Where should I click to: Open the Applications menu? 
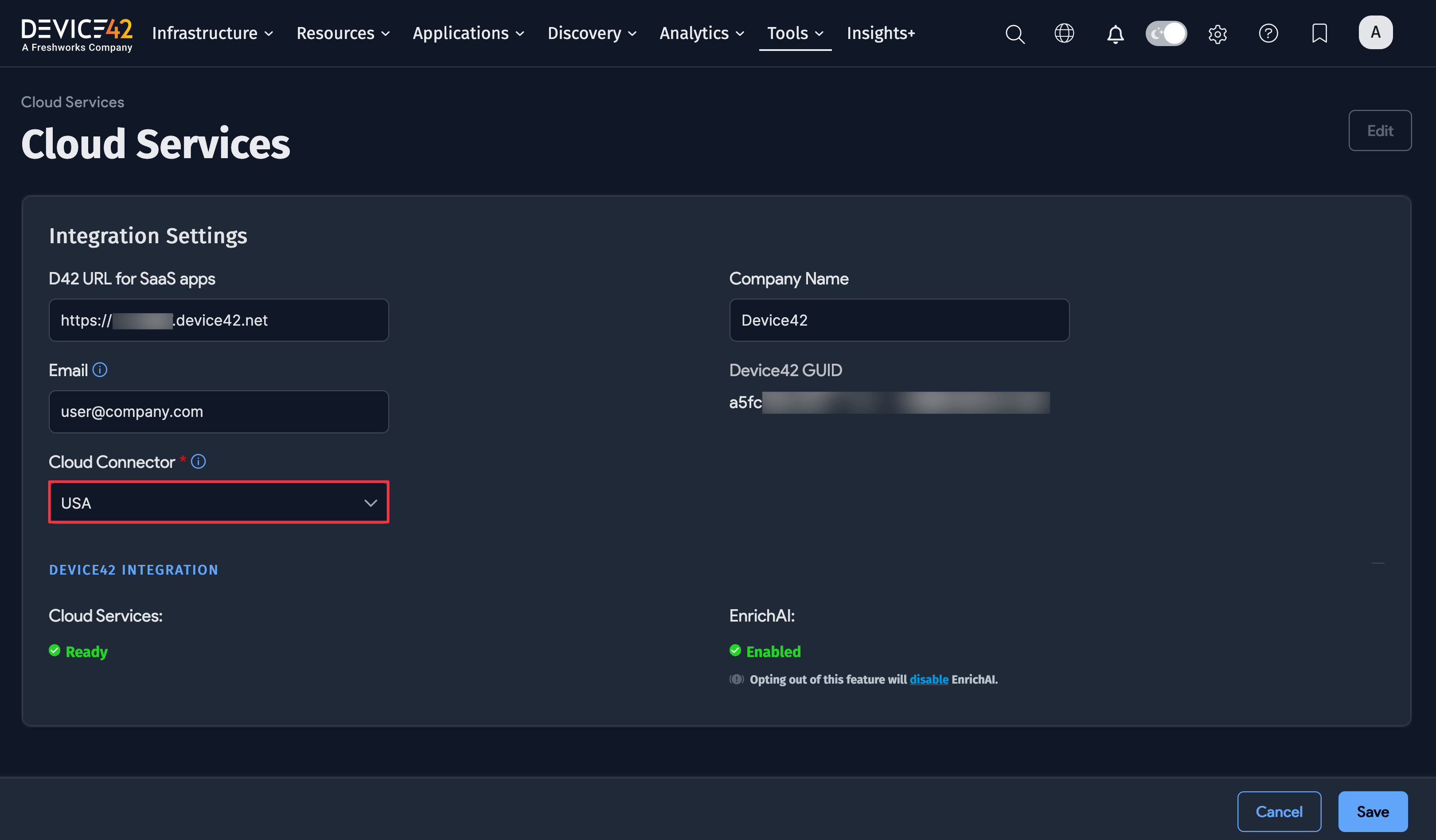[460, 33]
